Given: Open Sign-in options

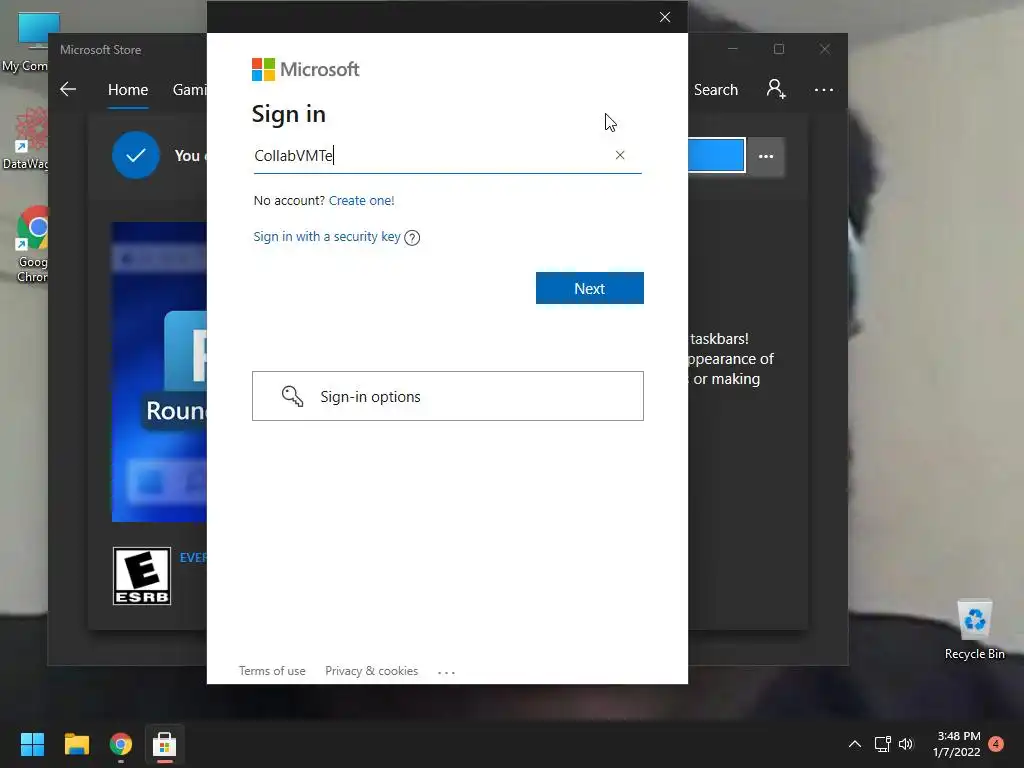Looking at the screenshot, I should point(448,396).
